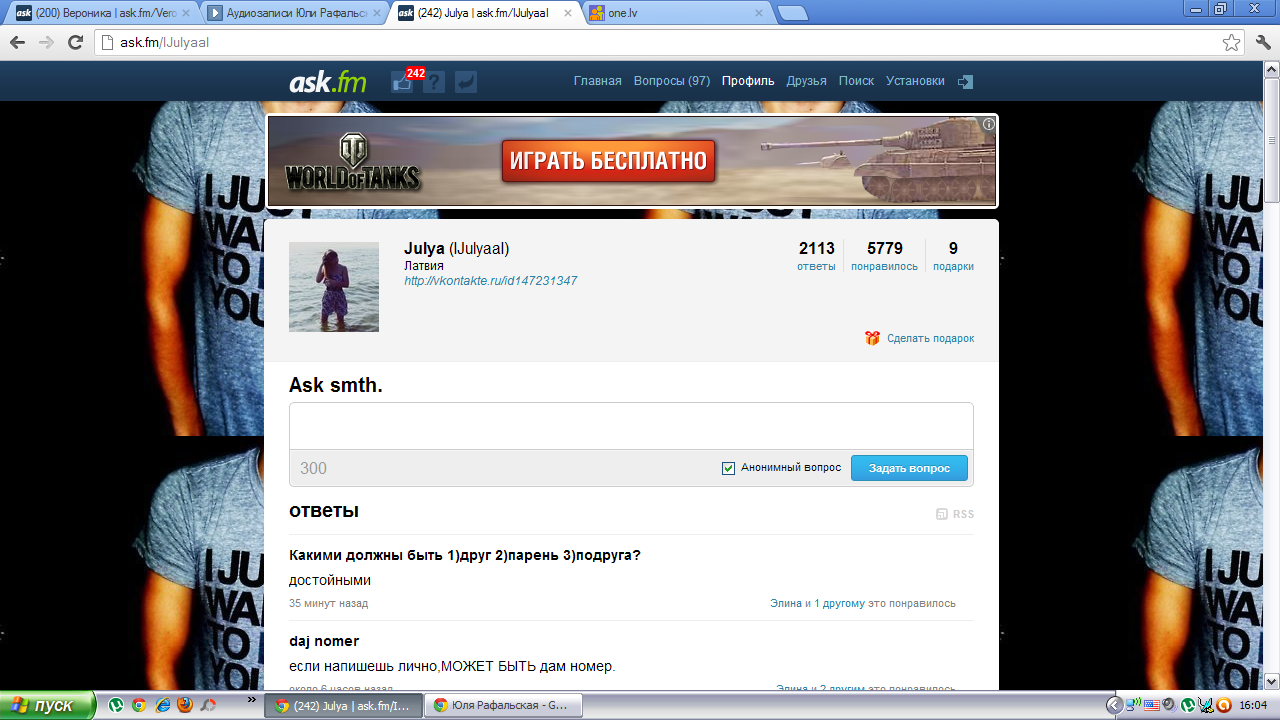This screenshot has height=720, width=1280.
Task: Reload the ask.fm page
Action: point(75,43)
